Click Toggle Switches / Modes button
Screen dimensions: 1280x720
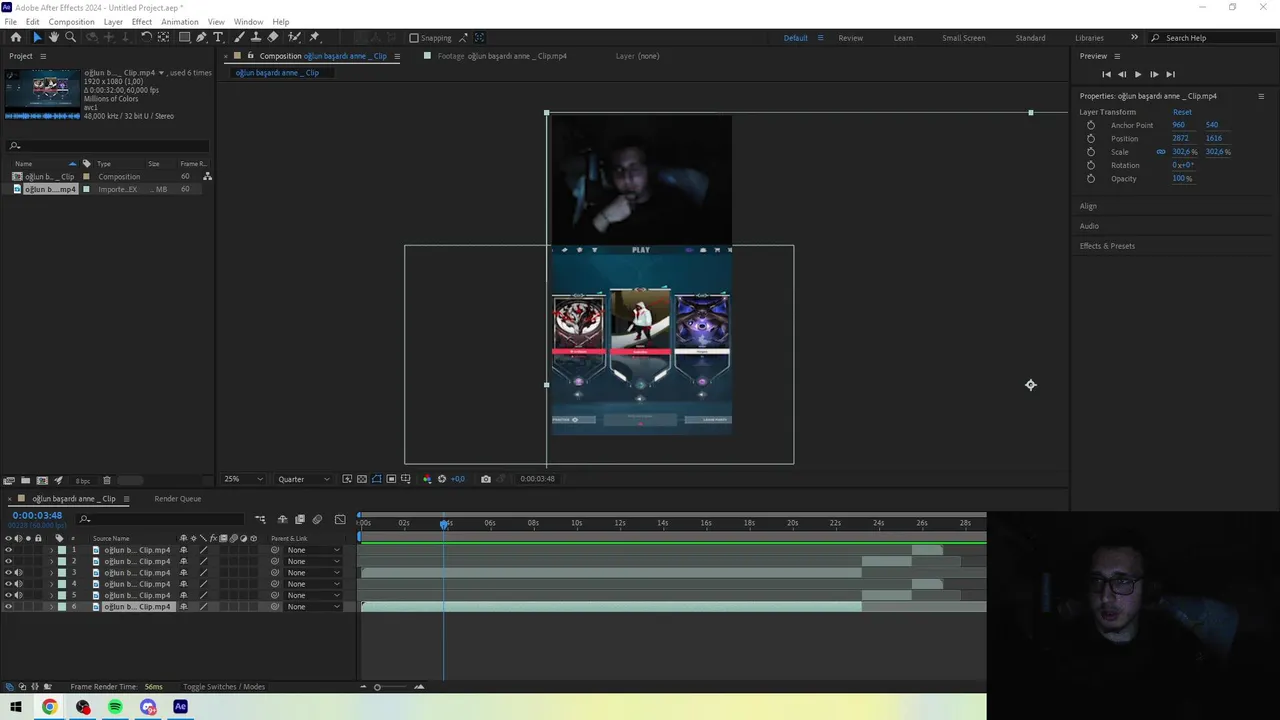pos(224,687)
